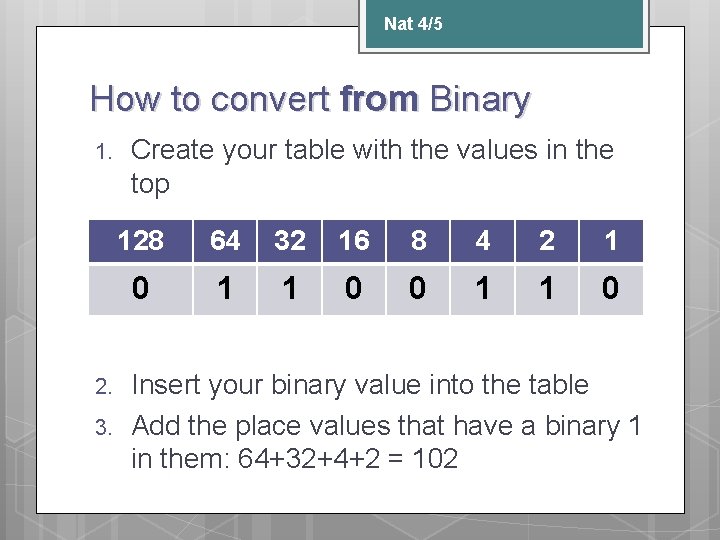Click the 'Insert your binary value' step text

pyautogui.click(x=360, y=385)
